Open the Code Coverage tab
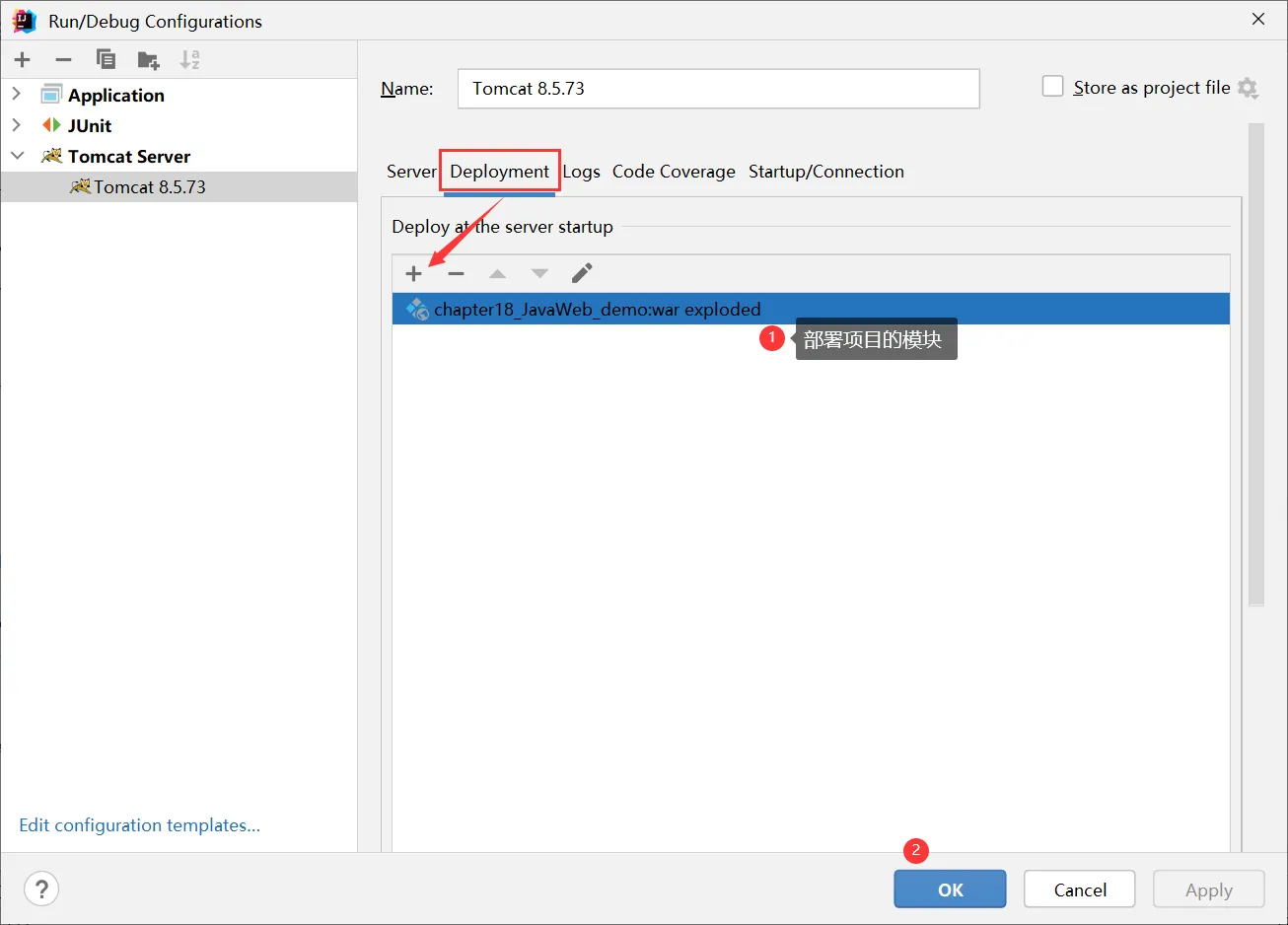Viewport: 1288px width, 925px height. 674,172
